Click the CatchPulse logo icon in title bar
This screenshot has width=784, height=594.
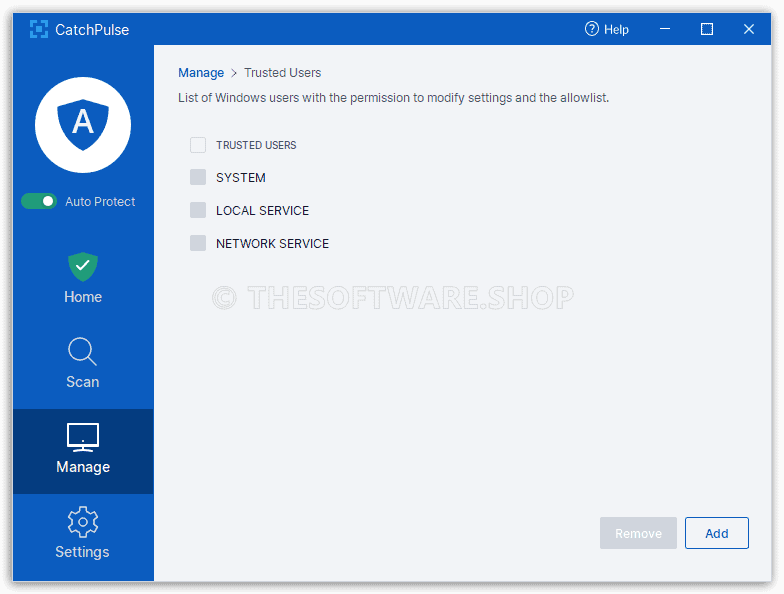click(38, 30)
